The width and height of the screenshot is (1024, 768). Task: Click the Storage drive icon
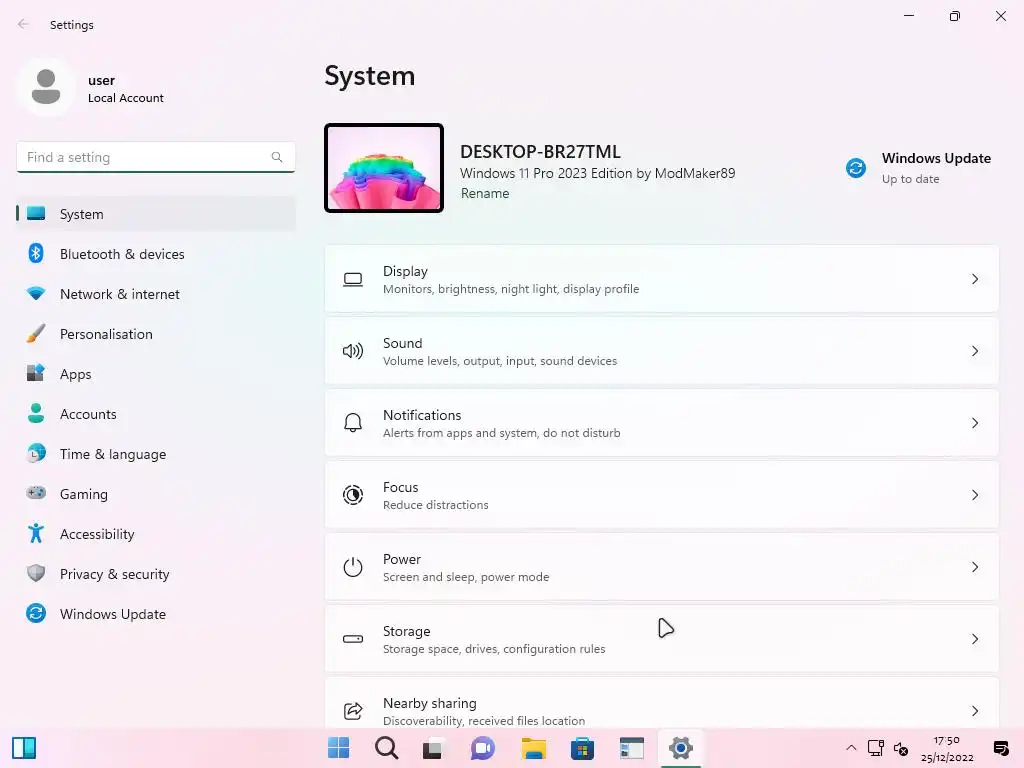coord(353,639)
